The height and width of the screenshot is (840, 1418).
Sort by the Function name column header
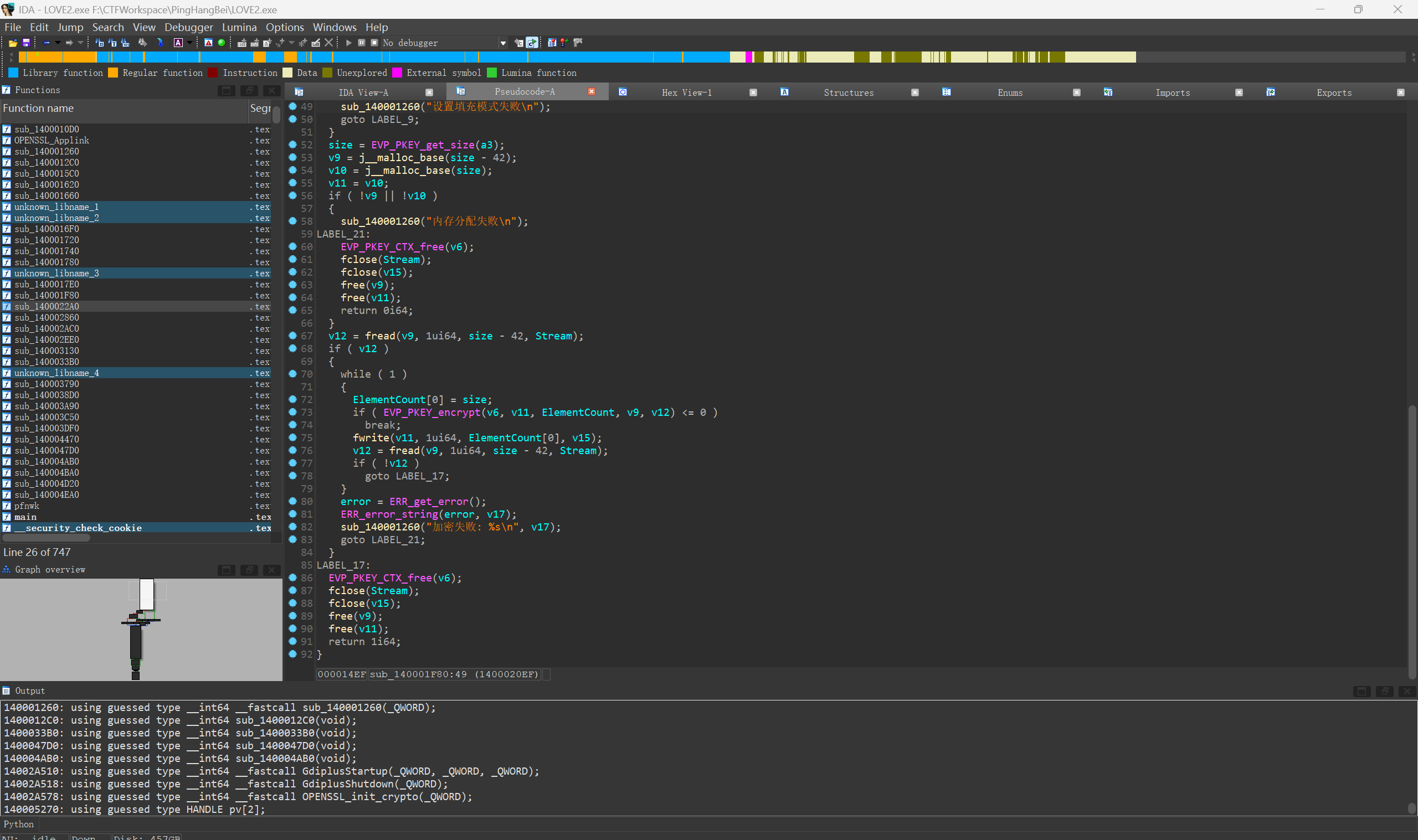[x=124, y=109]
